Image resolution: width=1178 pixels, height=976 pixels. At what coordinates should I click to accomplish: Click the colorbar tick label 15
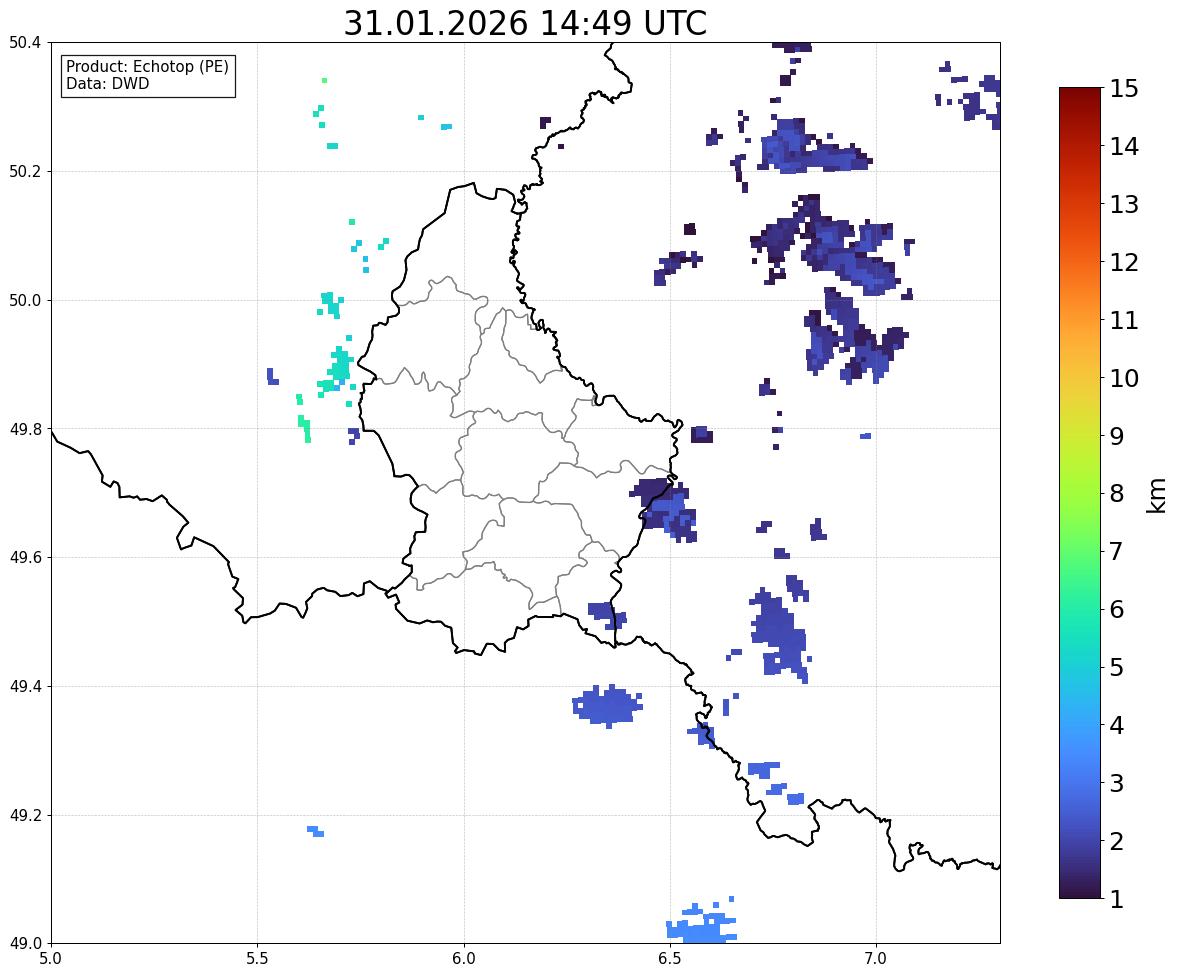[1124, 89]
